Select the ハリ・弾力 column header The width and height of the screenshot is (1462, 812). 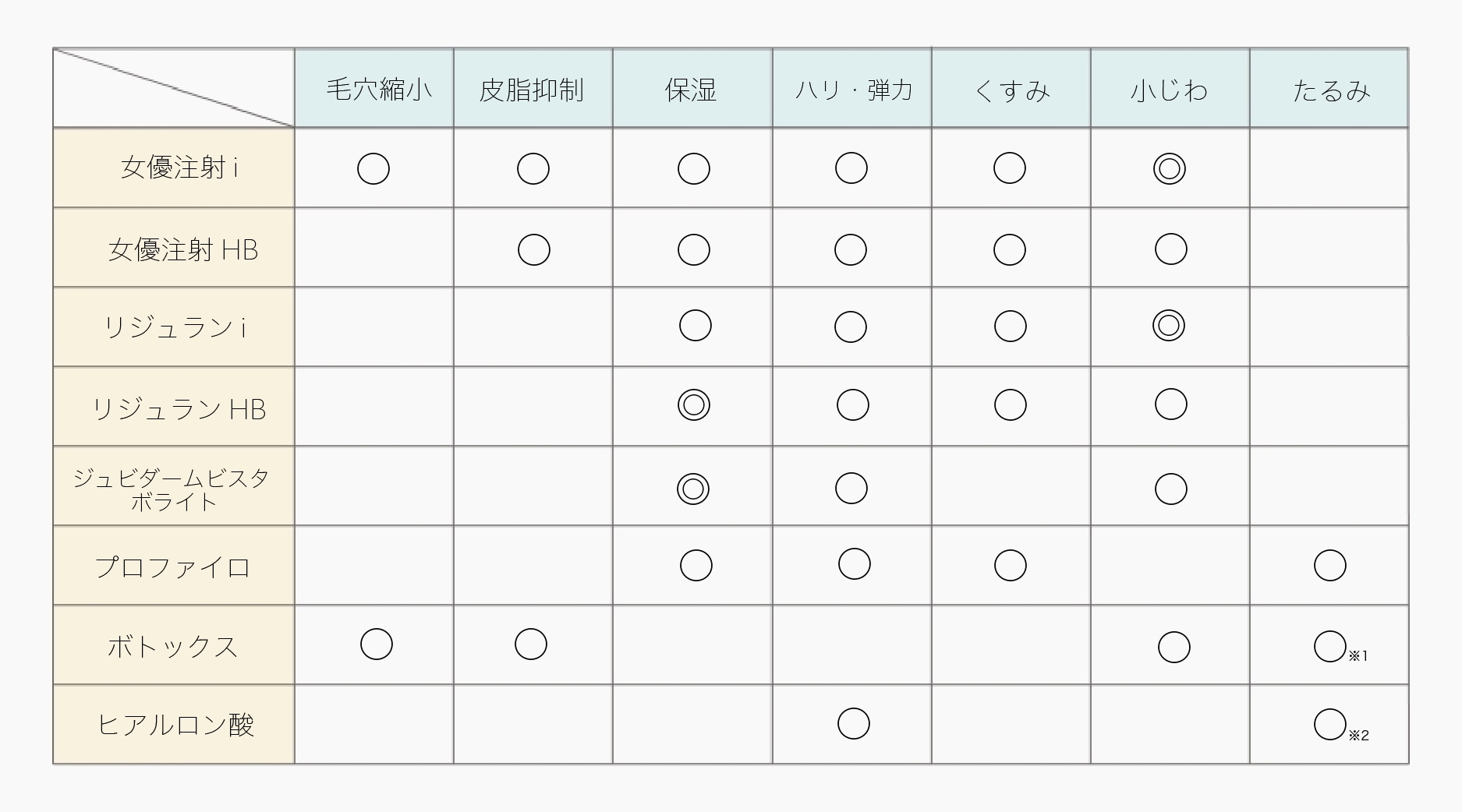[852, 88]
